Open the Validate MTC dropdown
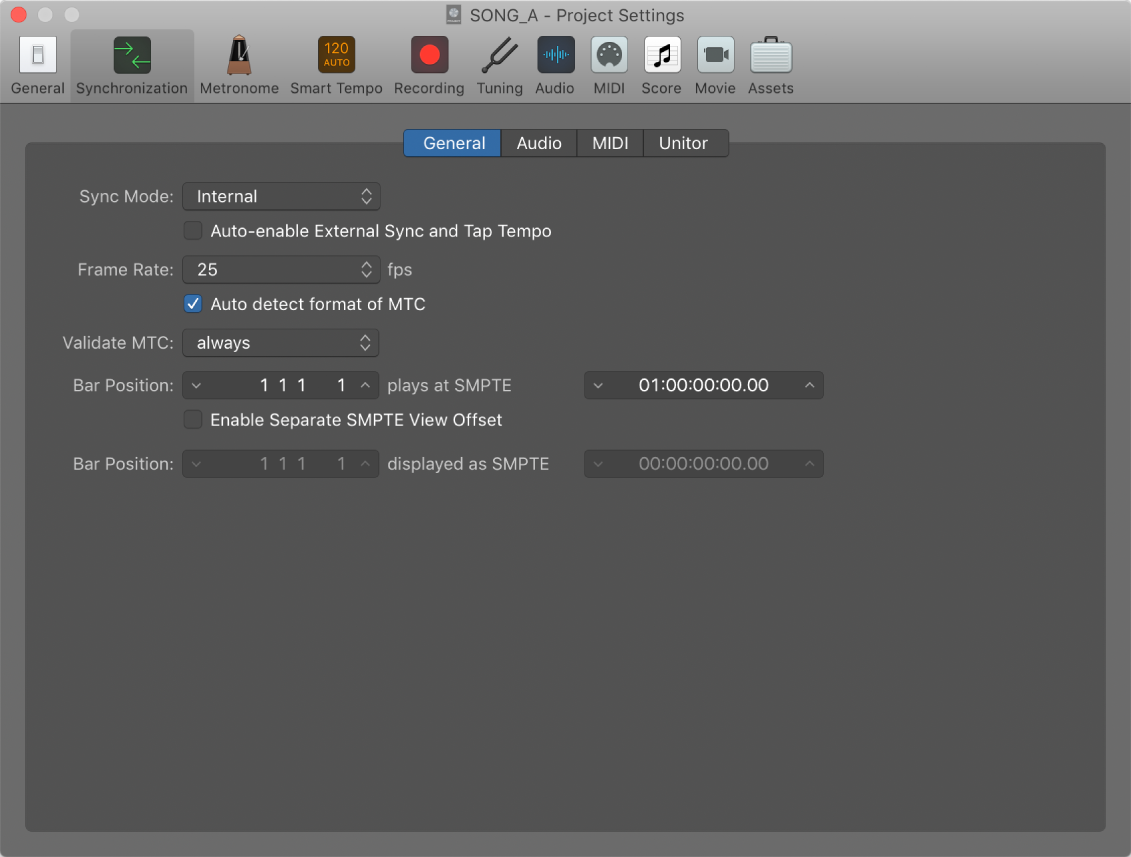The height and width of the screenshot is (857, 1131). [280, 343]
